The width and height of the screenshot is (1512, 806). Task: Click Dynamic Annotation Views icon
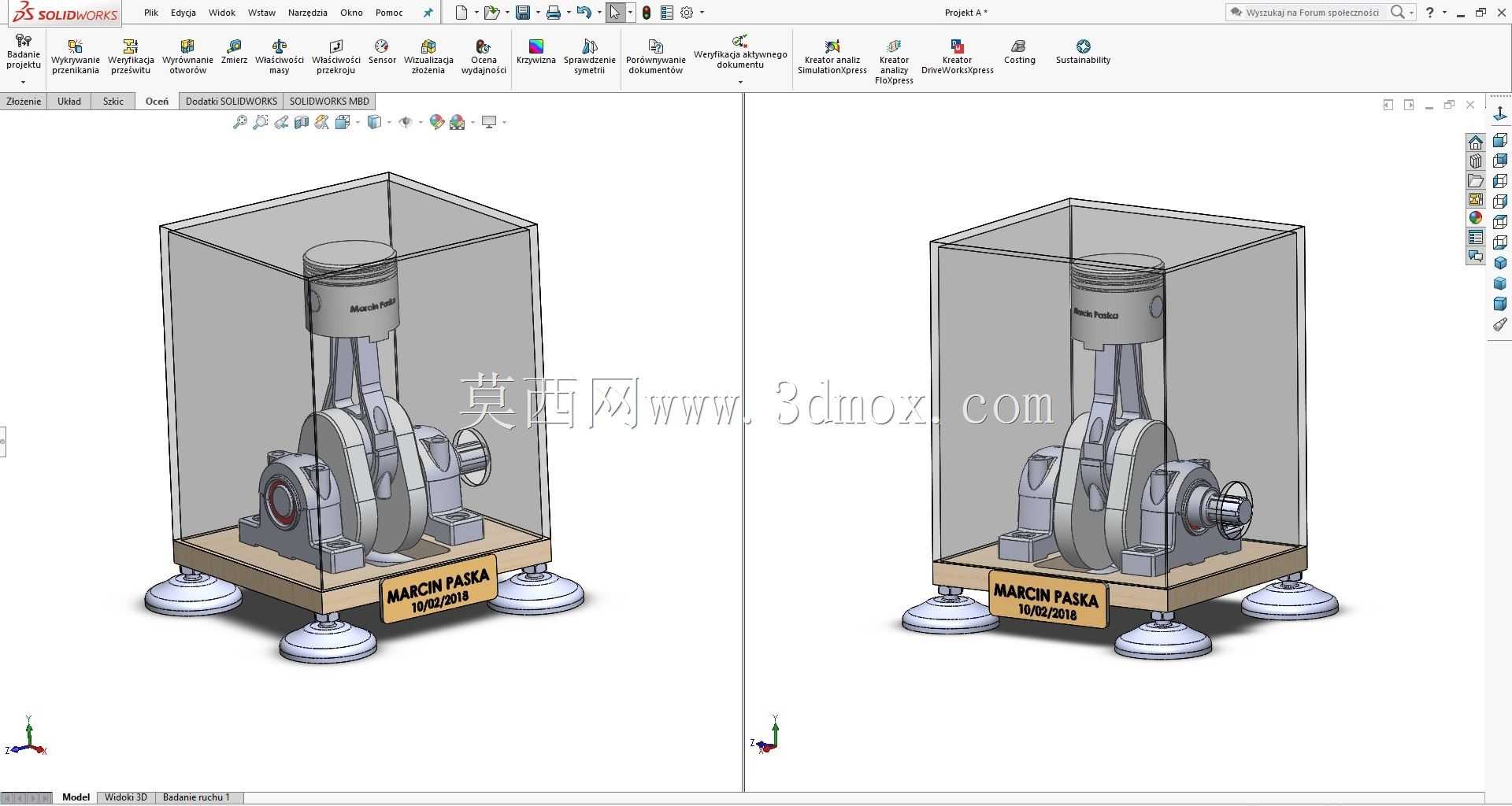point(322,122)
